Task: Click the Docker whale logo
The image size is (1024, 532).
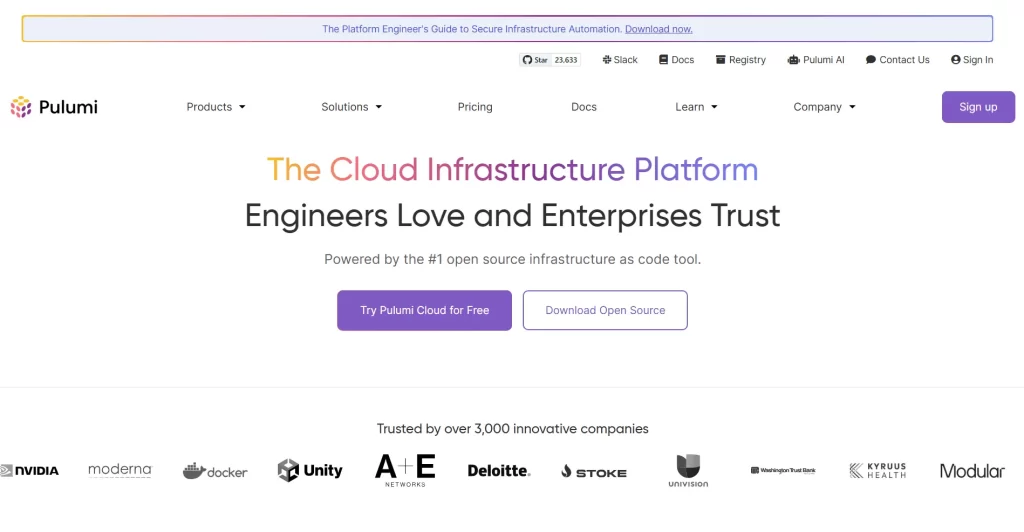Action: click(x=215, y=471)
